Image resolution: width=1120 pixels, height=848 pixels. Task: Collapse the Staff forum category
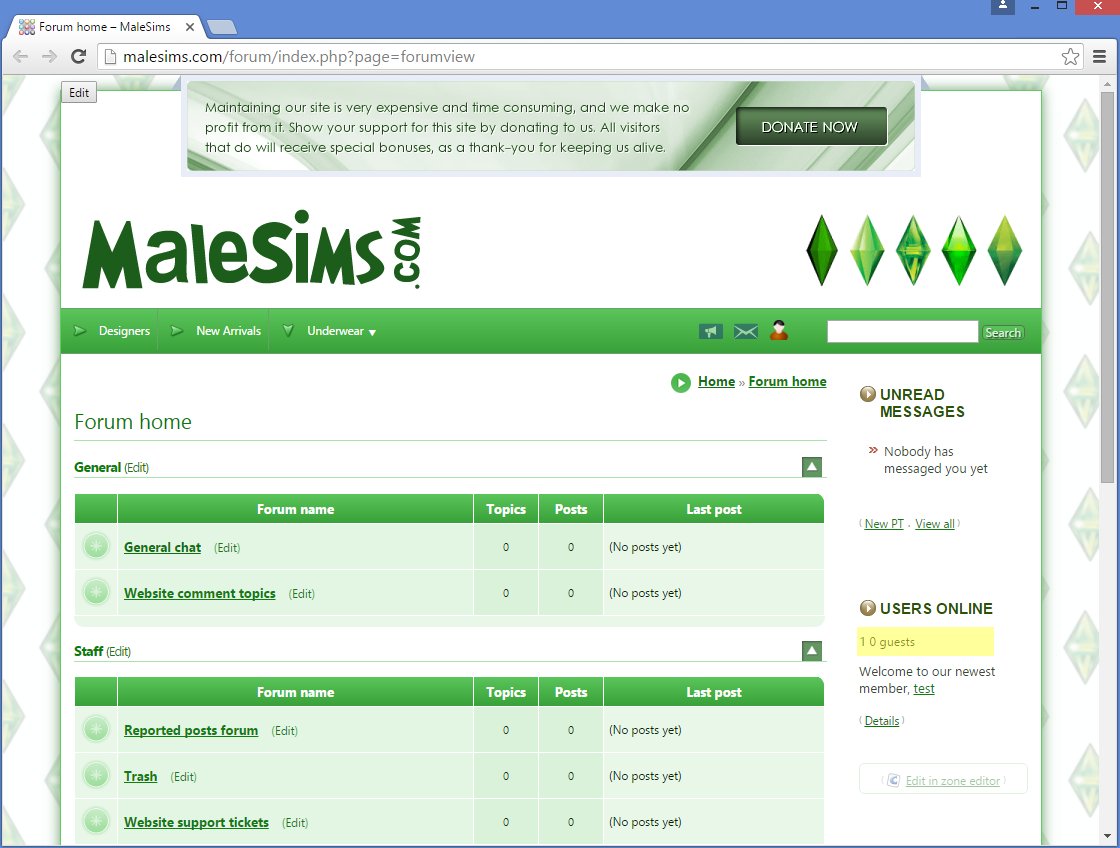click(x=812, y=651)
